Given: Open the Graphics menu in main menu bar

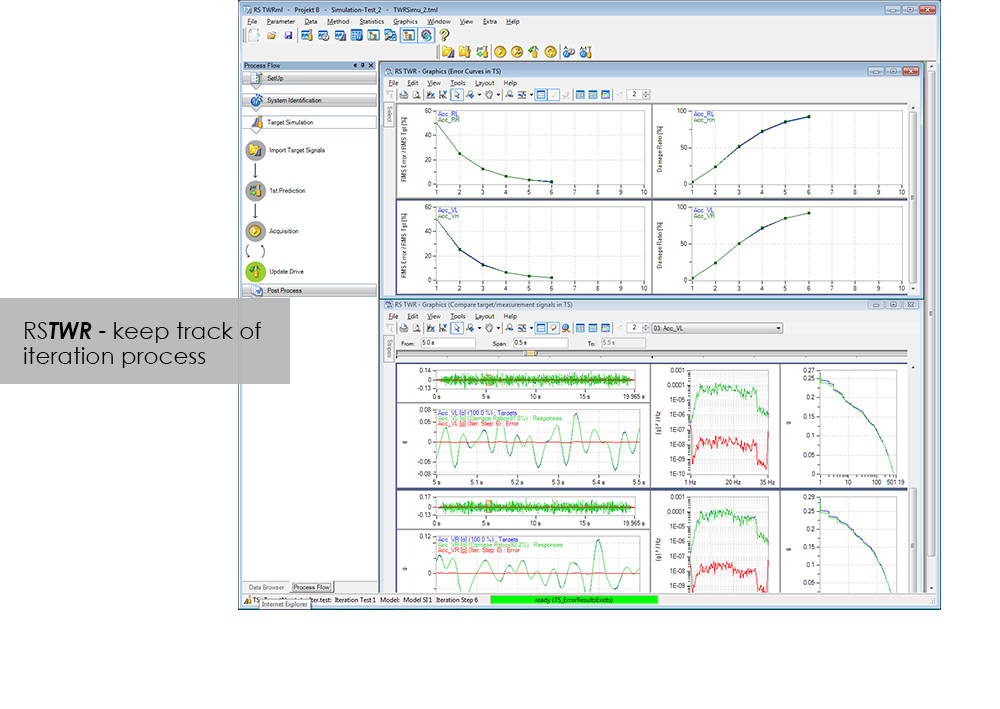Looking at the screenshot, I should [405, 21].
